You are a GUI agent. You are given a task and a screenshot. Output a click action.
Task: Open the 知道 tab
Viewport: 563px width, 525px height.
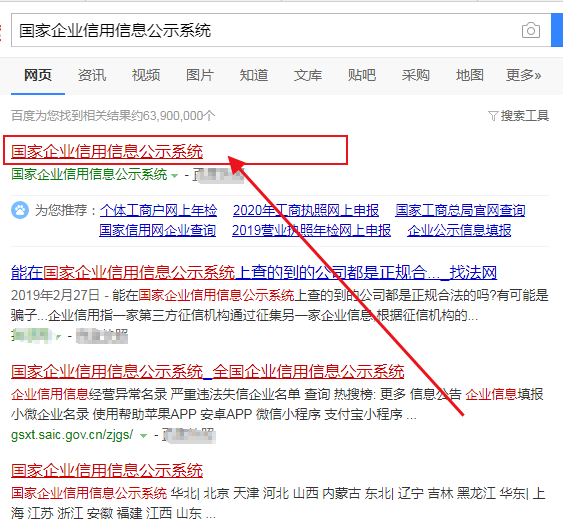click(x=254, y=75)
